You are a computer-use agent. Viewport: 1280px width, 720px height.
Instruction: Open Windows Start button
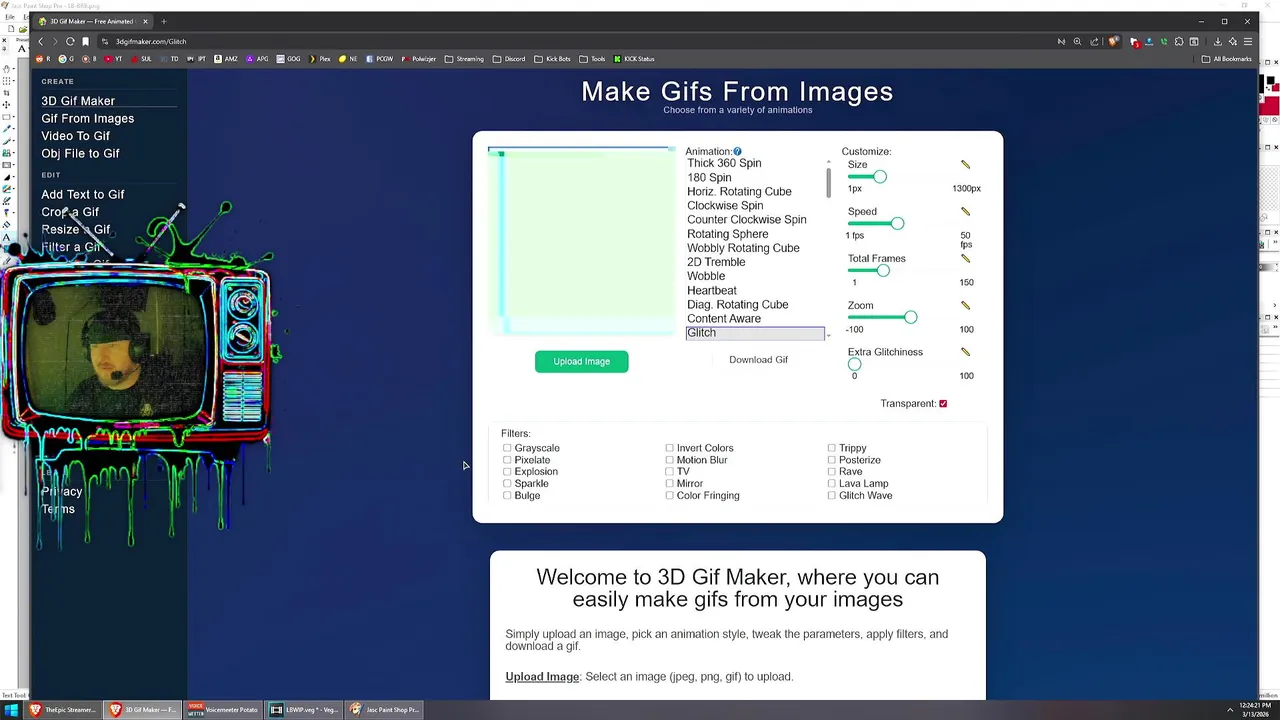coord(12,710)
